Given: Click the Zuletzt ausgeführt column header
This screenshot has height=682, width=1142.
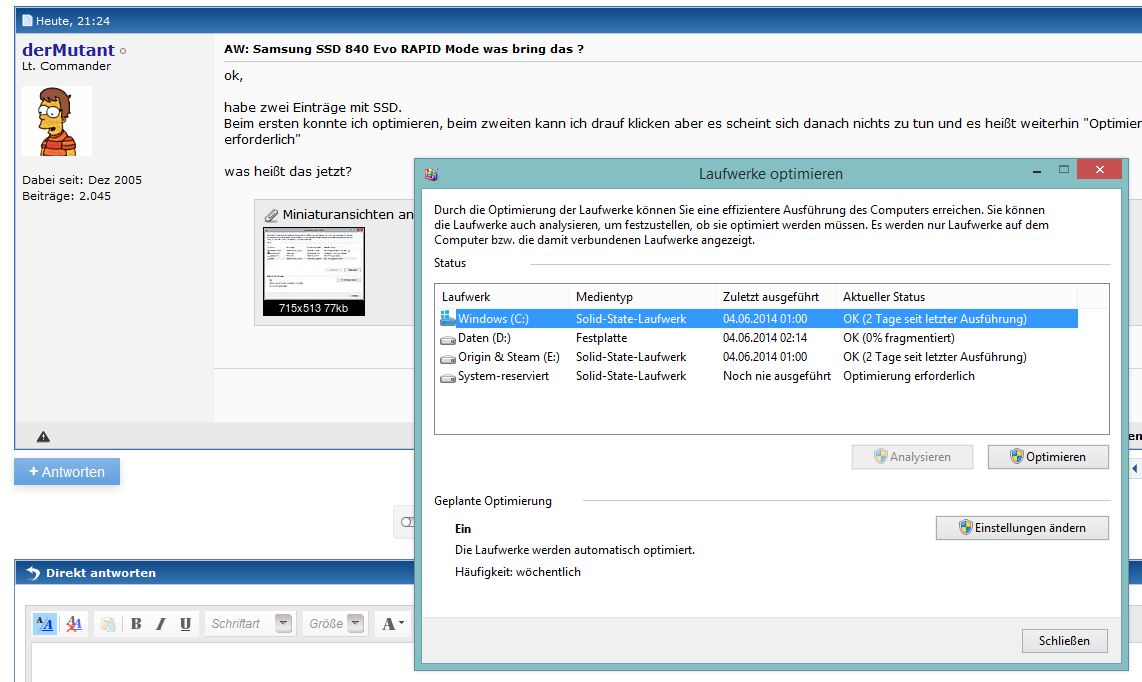Looking at the screenshot, I should [776, 297].
